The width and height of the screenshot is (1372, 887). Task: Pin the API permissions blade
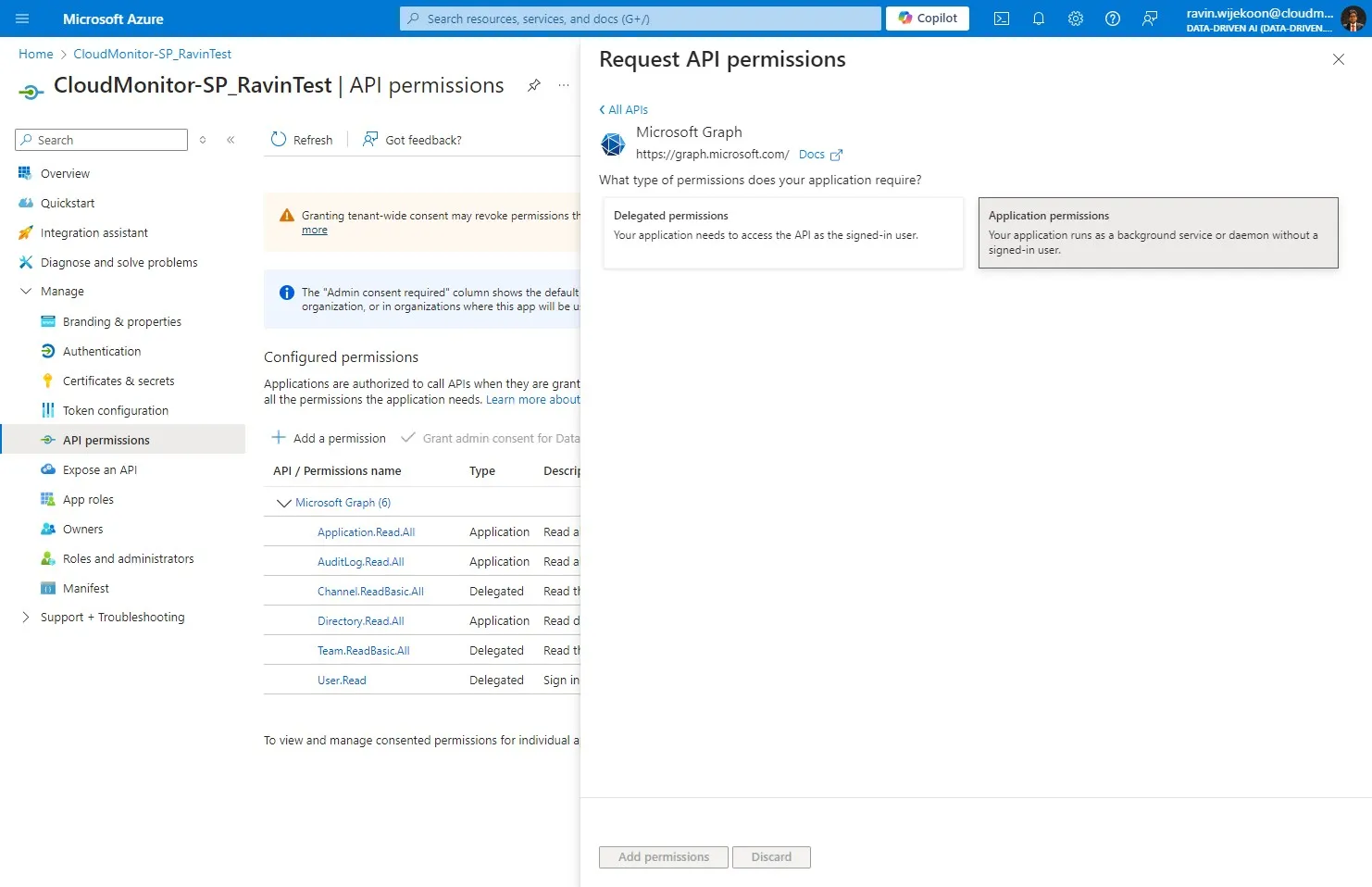click(534, 85)
